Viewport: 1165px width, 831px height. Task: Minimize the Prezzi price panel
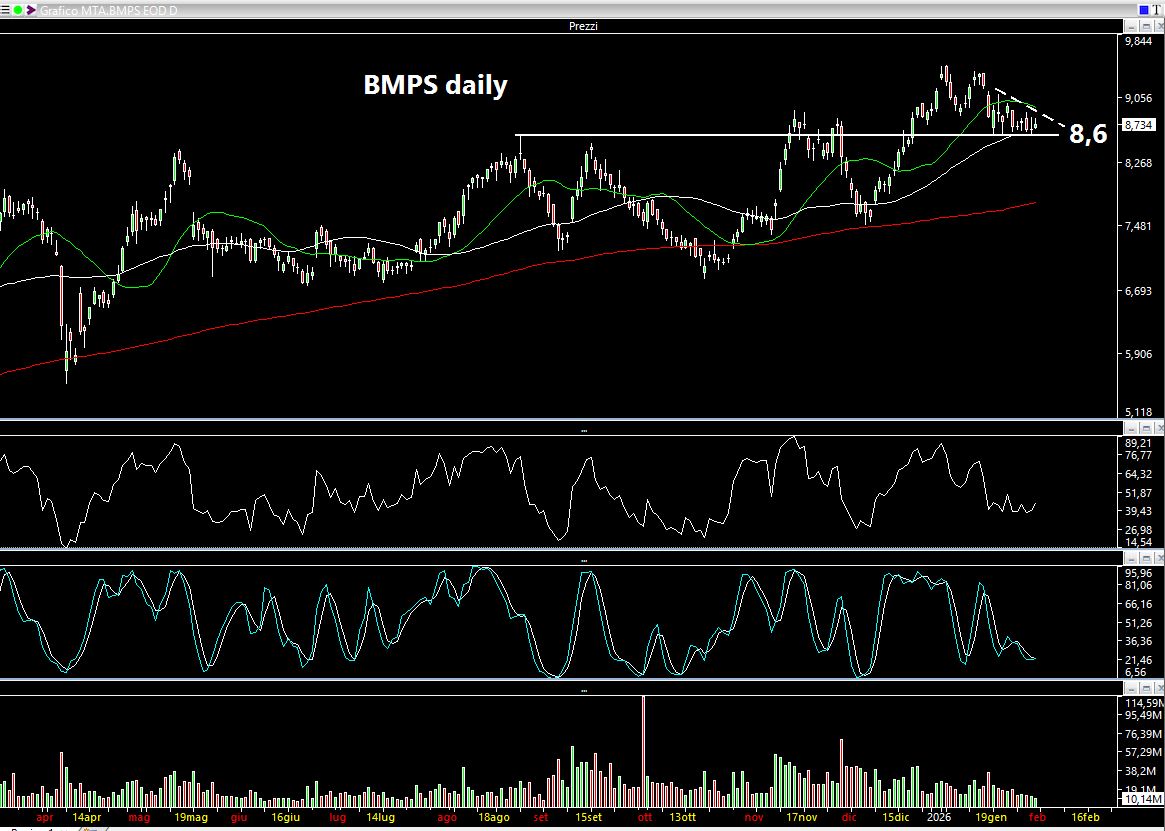pos(1132,26)
